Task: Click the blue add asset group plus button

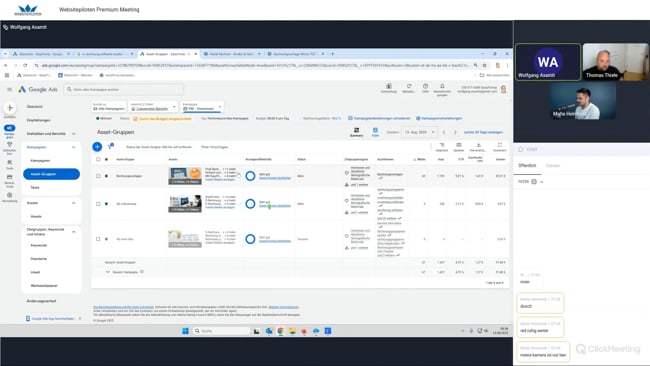Action: 97,146
